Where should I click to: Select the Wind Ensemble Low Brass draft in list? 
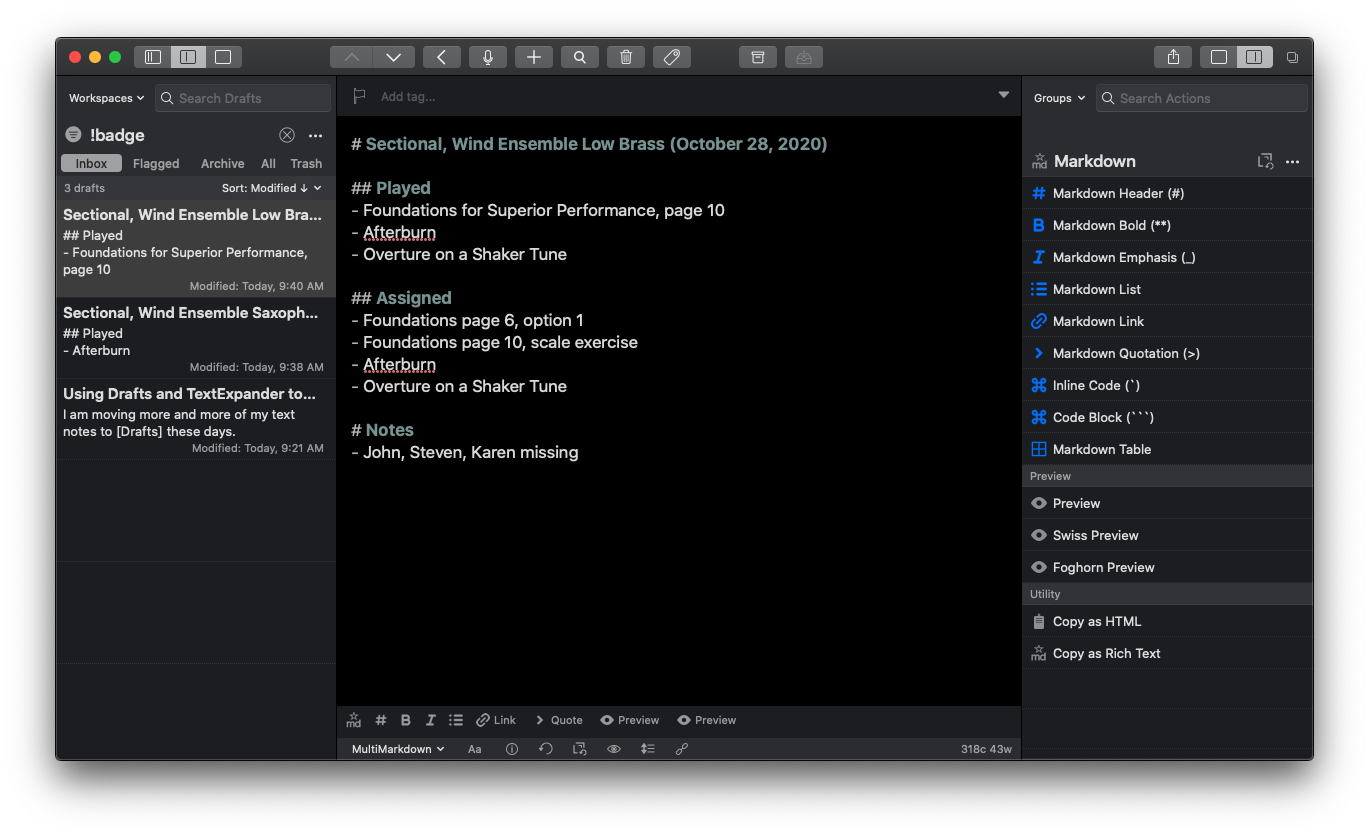click(x=196, y=248)
